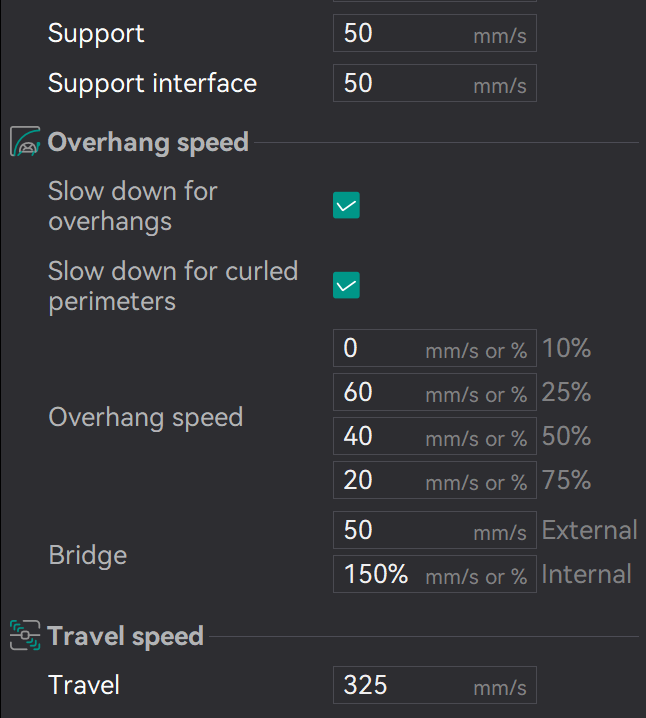The width and height of the screenshot is (646, 718).
Task: Click the Support interface label
Action: pos(152,83)
